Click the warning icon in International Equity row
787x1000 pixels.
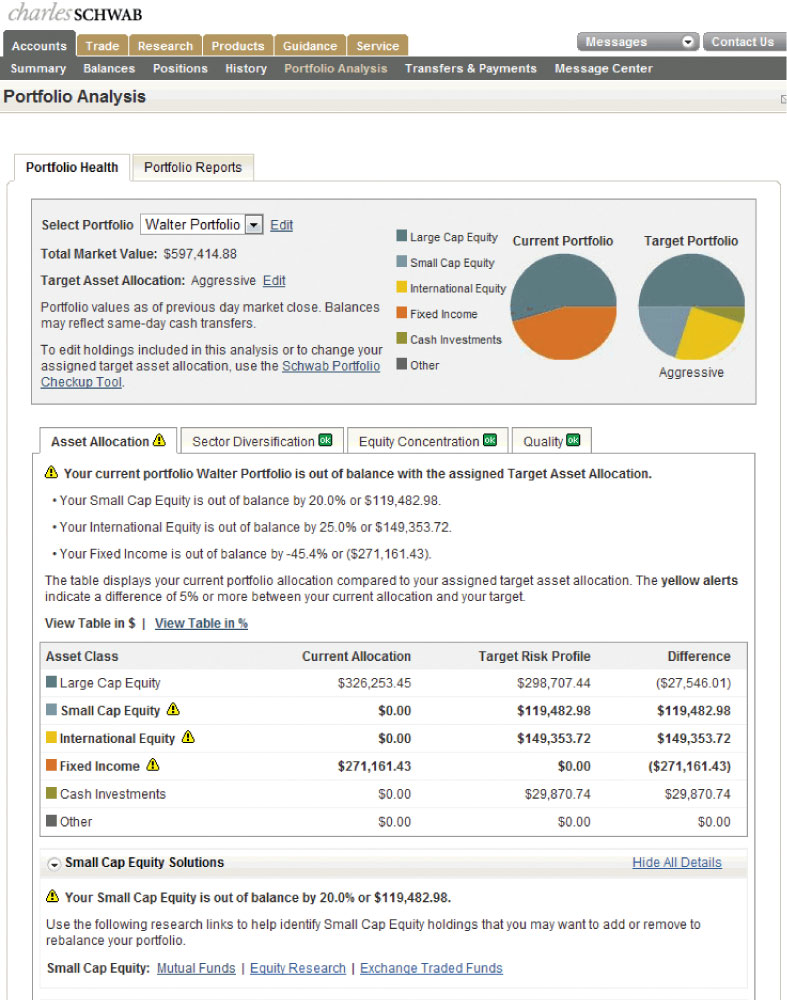[188, 737]
